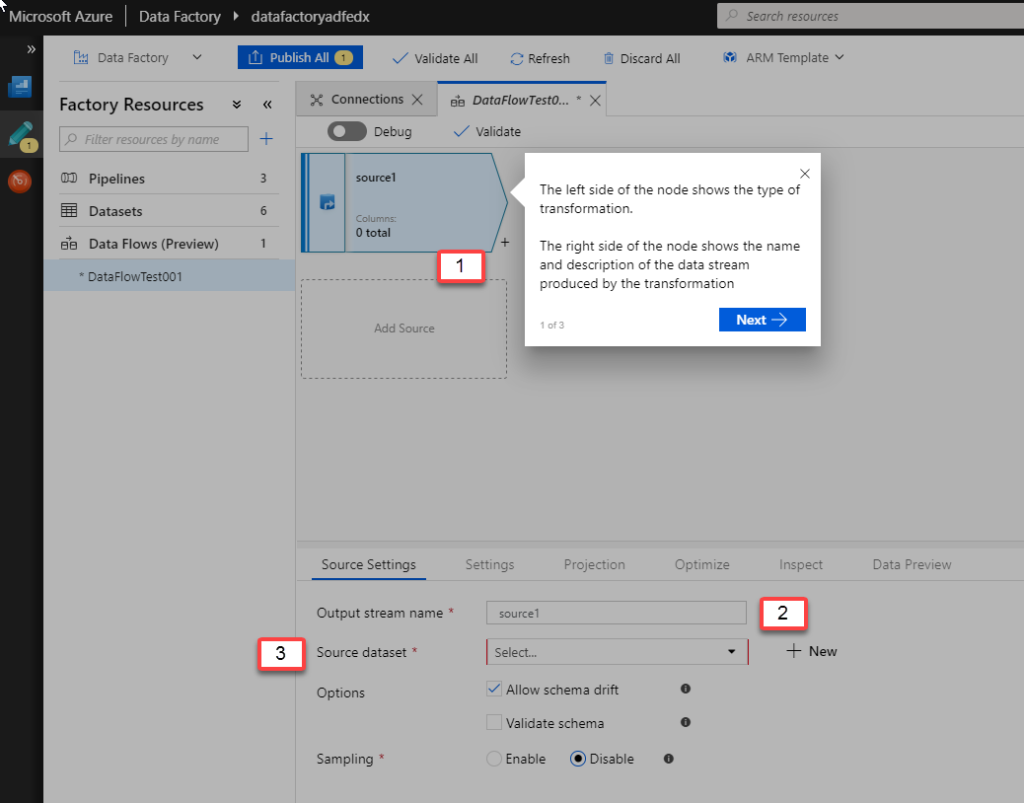Open the Data Factory overview icon in sidebar

point(20,87)
